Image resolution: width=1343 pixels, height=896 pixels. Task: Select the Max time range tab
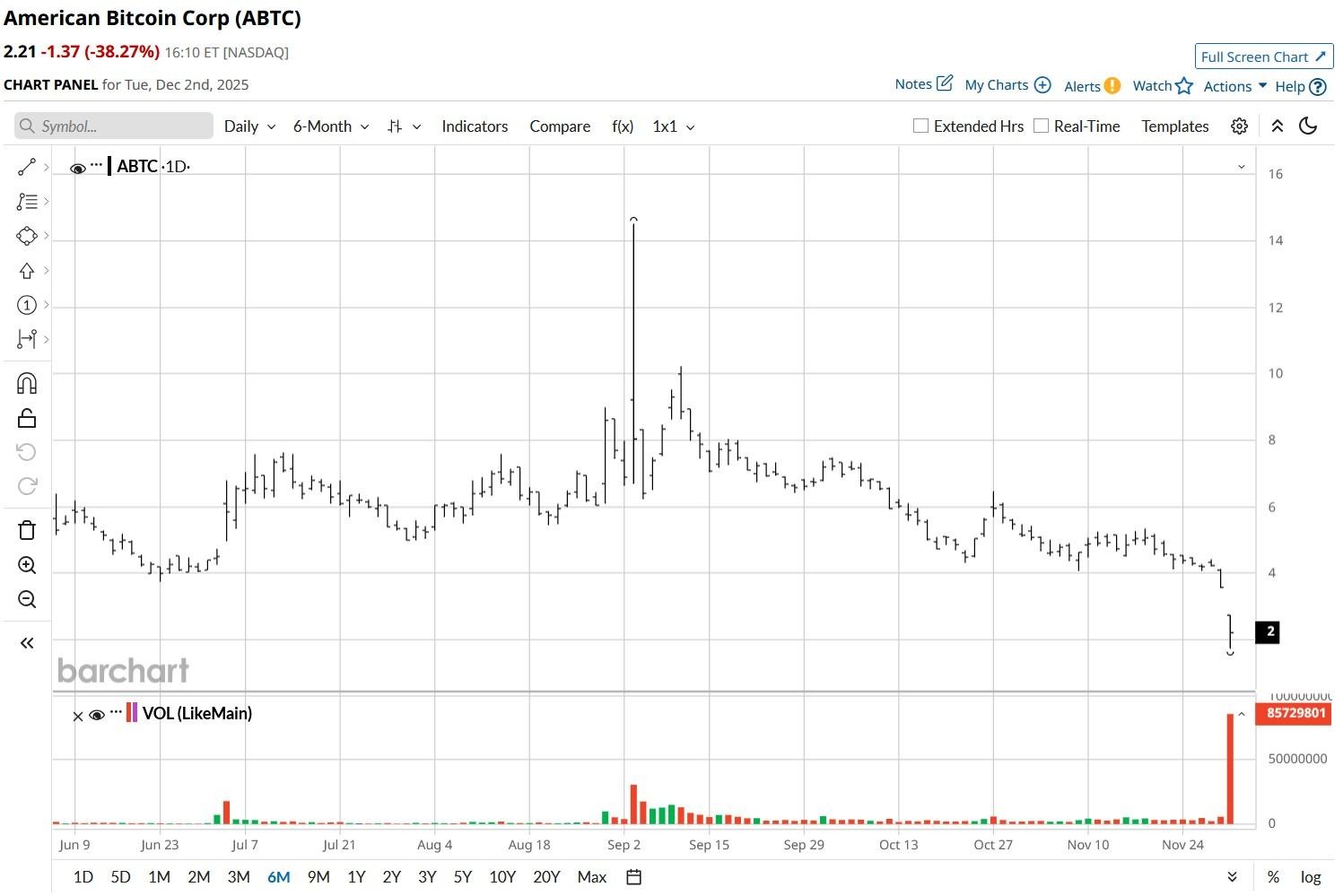tap(592, 877)
